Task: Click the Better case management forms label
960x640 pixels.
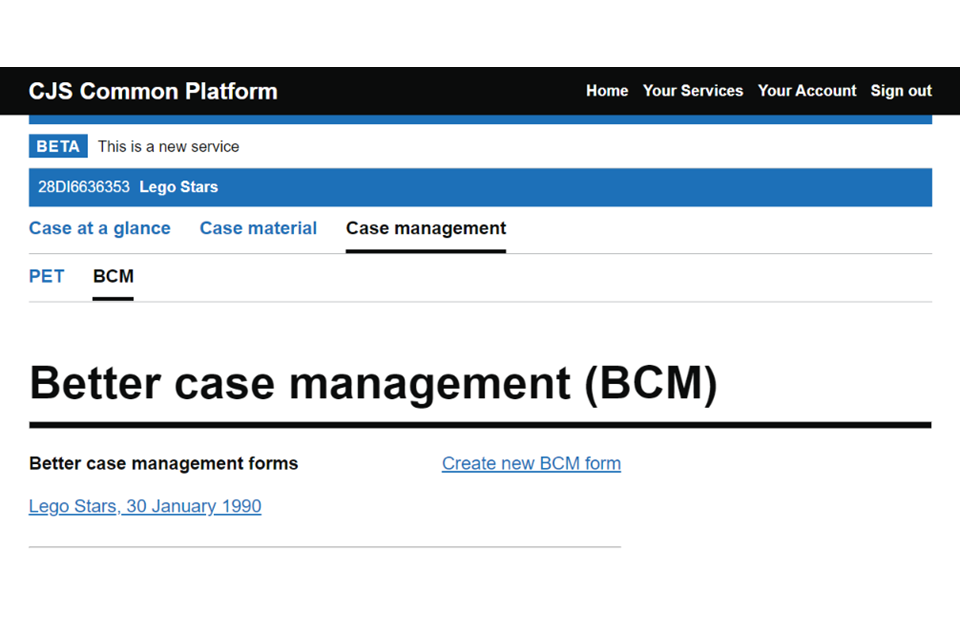Action: 163,463
